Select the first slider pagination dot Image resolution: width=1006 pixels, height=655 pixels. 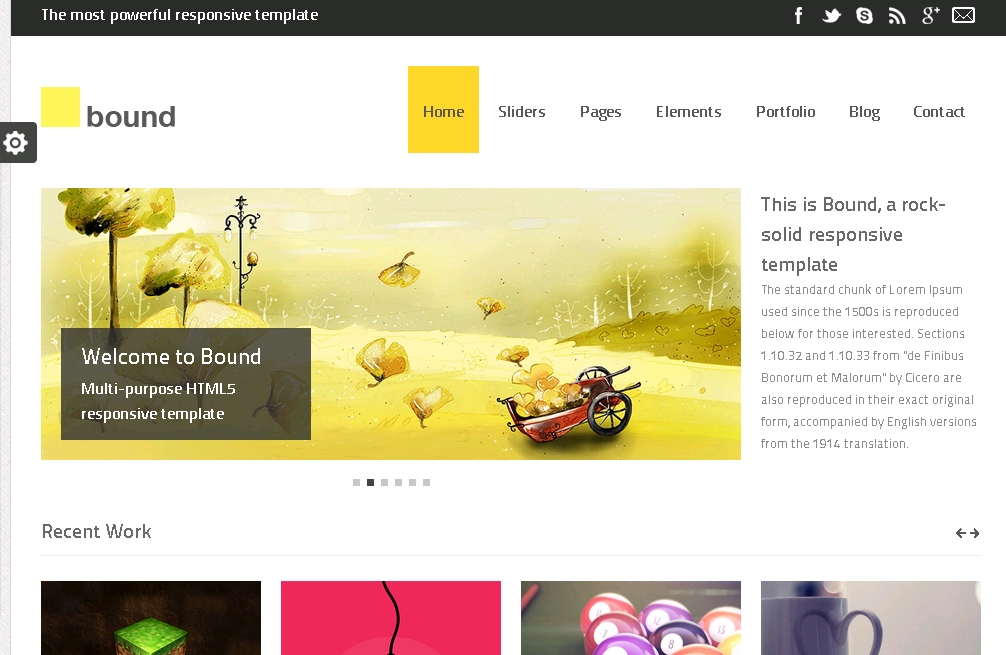click(356, 482)
